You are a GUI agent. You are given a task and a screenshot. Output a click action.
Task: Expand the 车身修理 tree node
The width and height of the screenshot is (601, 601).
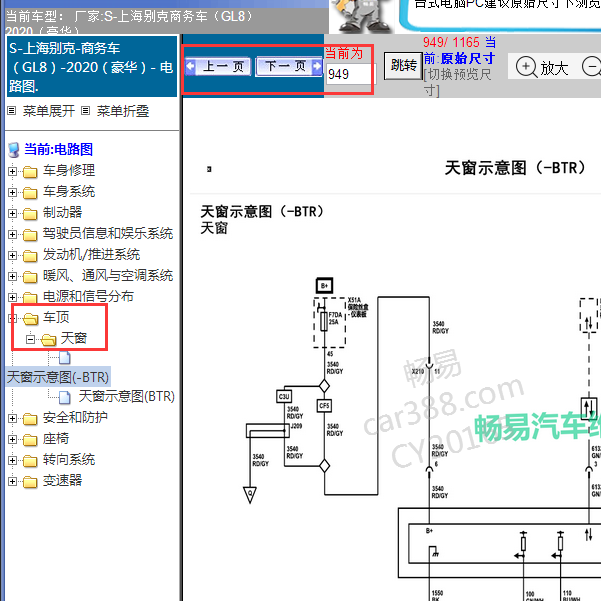coord(12,171)
